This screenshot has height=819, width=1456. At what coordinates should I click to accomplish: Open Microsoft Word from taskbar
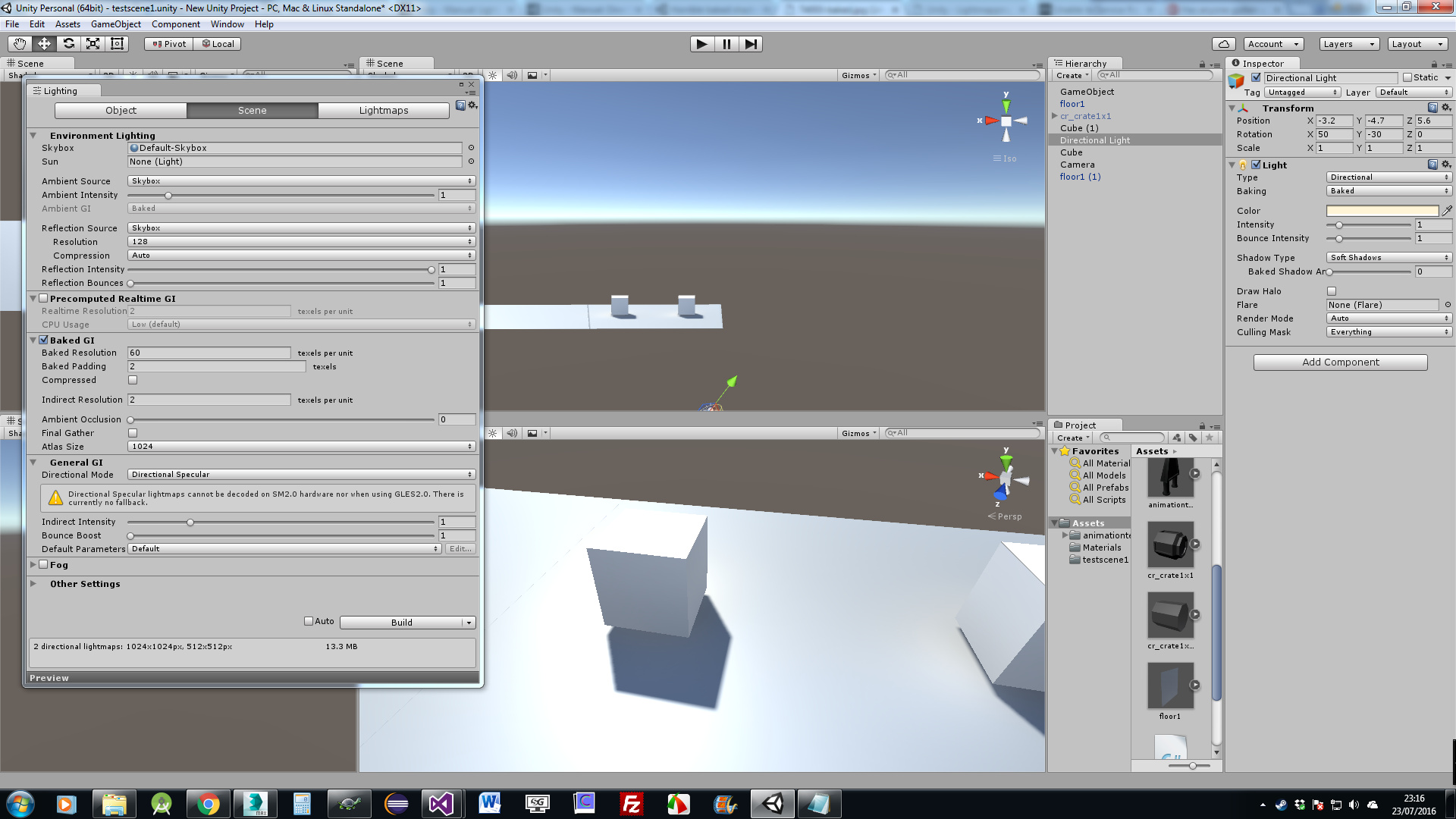click(x=489, y=804)
